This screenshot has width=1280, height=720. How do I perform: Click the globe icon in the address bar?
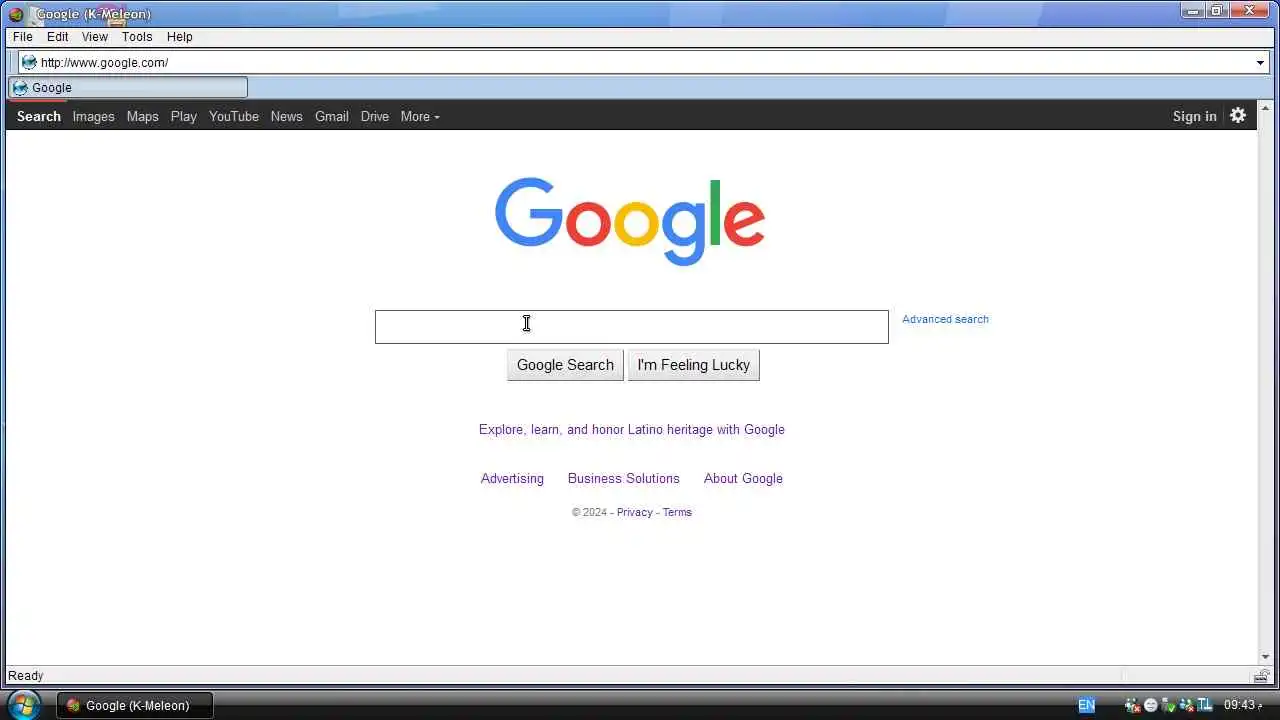(x=29, y=62)
